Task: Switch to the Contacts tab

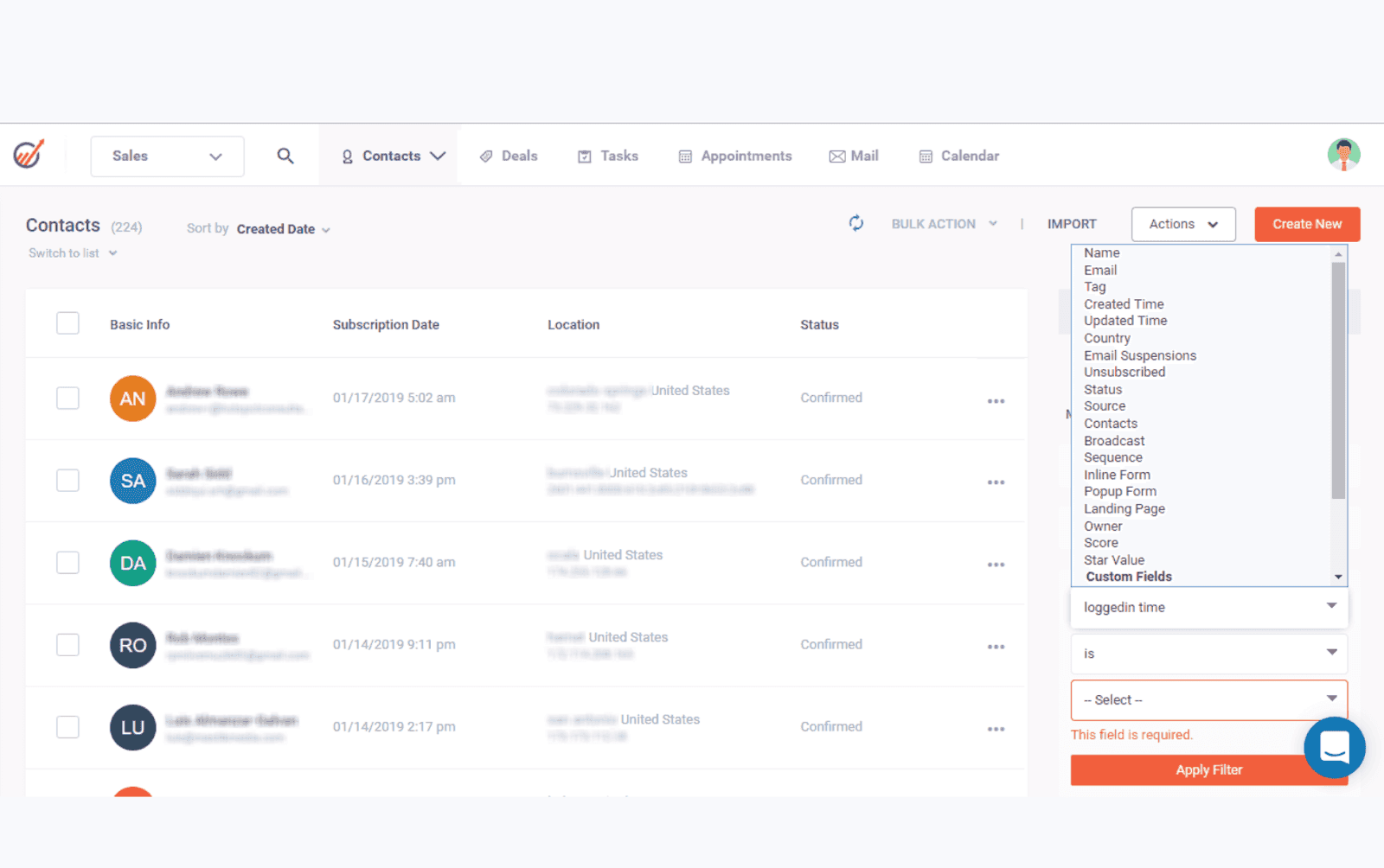Action: coord(392,156)
